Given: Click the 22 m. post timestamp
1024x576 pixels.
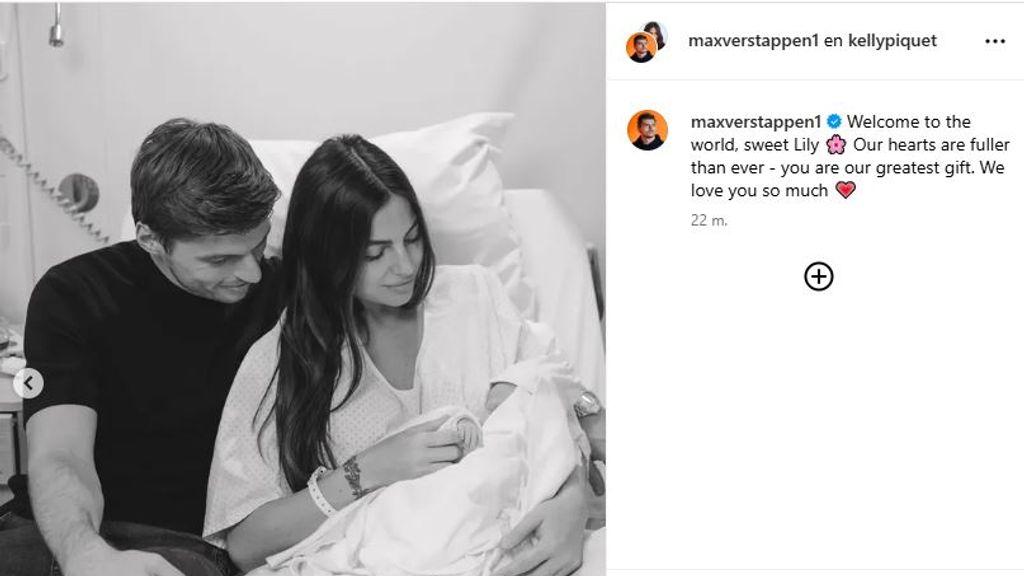Looking at the screenshot, I should tap(709, 221).
